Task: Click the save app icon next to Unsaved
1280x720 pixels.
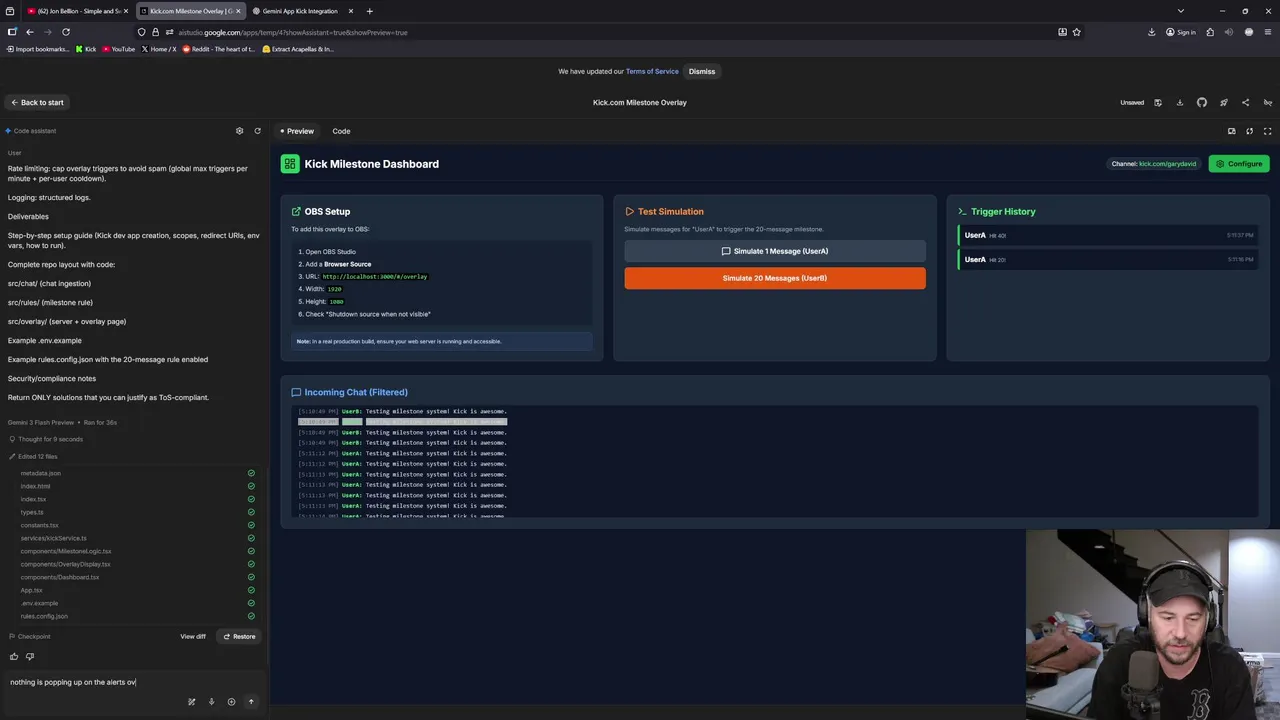Action: tap(1158, 102)
